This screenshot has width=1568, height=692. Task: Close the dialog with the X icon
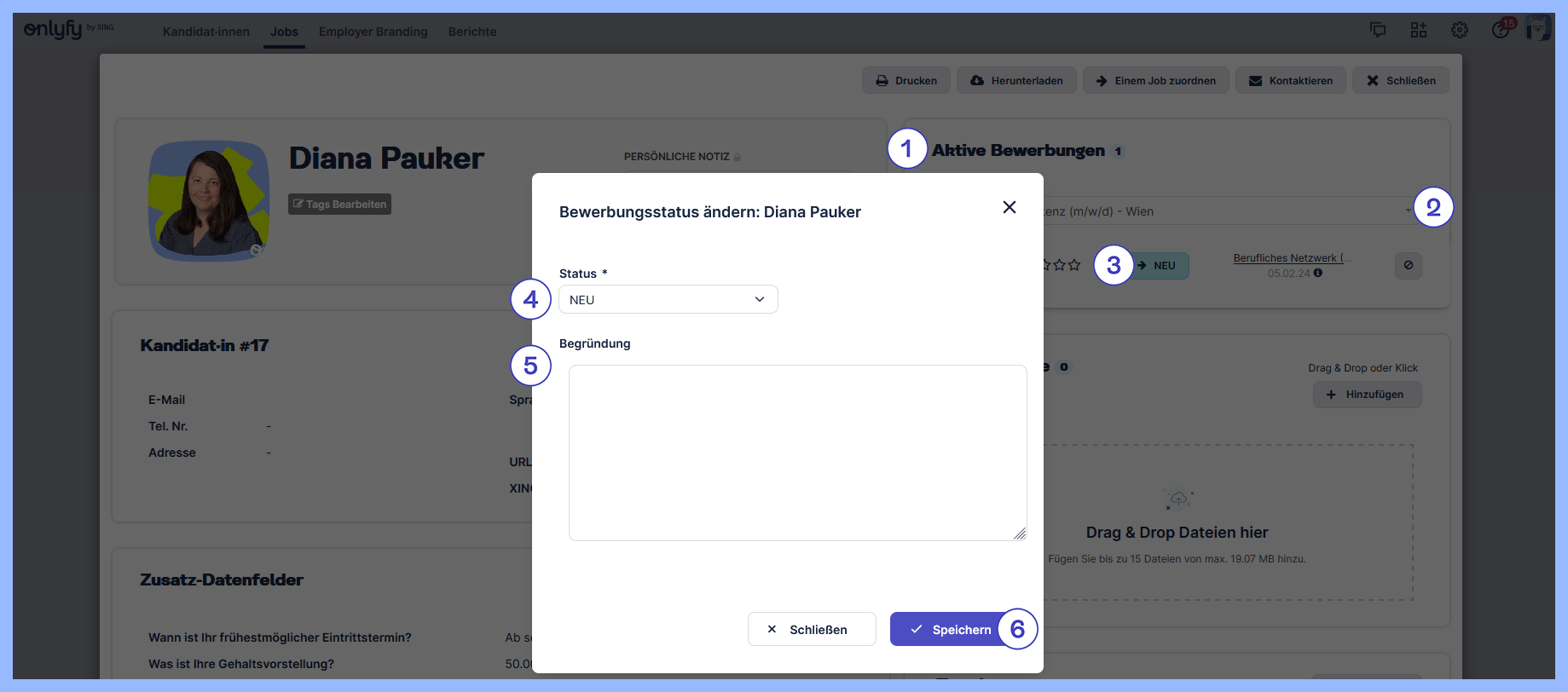1009,207
